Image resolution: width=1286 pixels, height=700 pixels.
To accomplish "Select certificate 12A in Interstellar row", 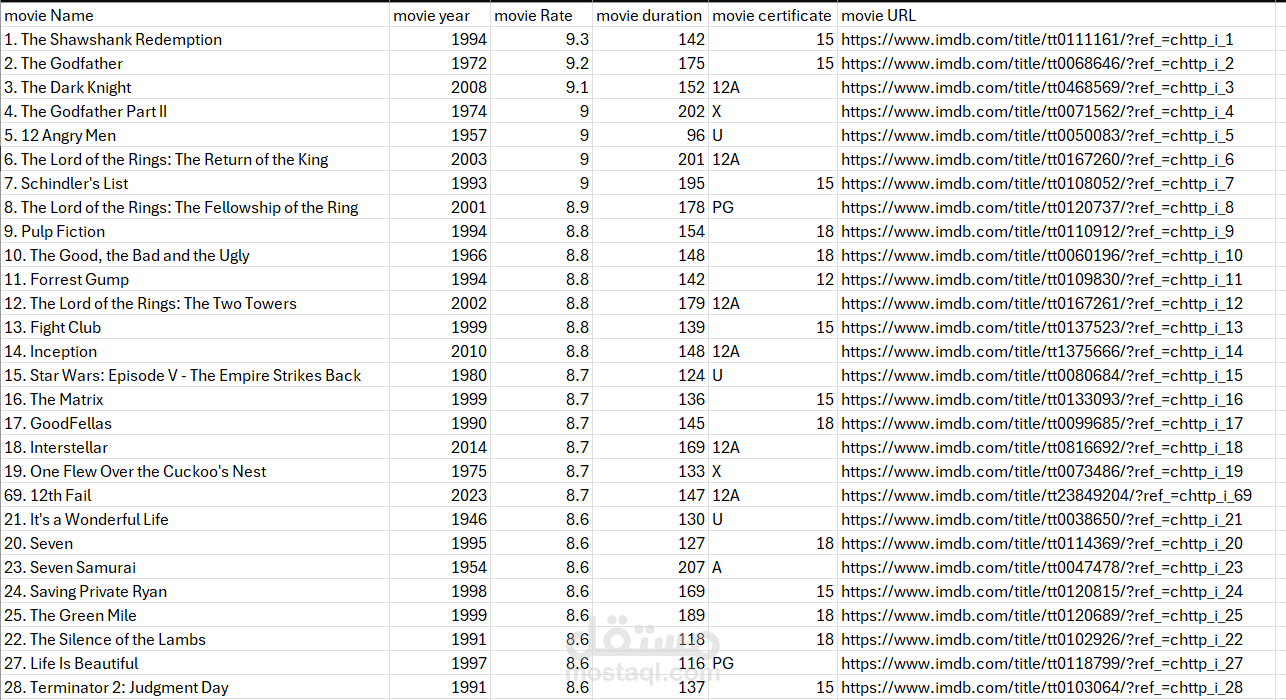I will (773, 447).
